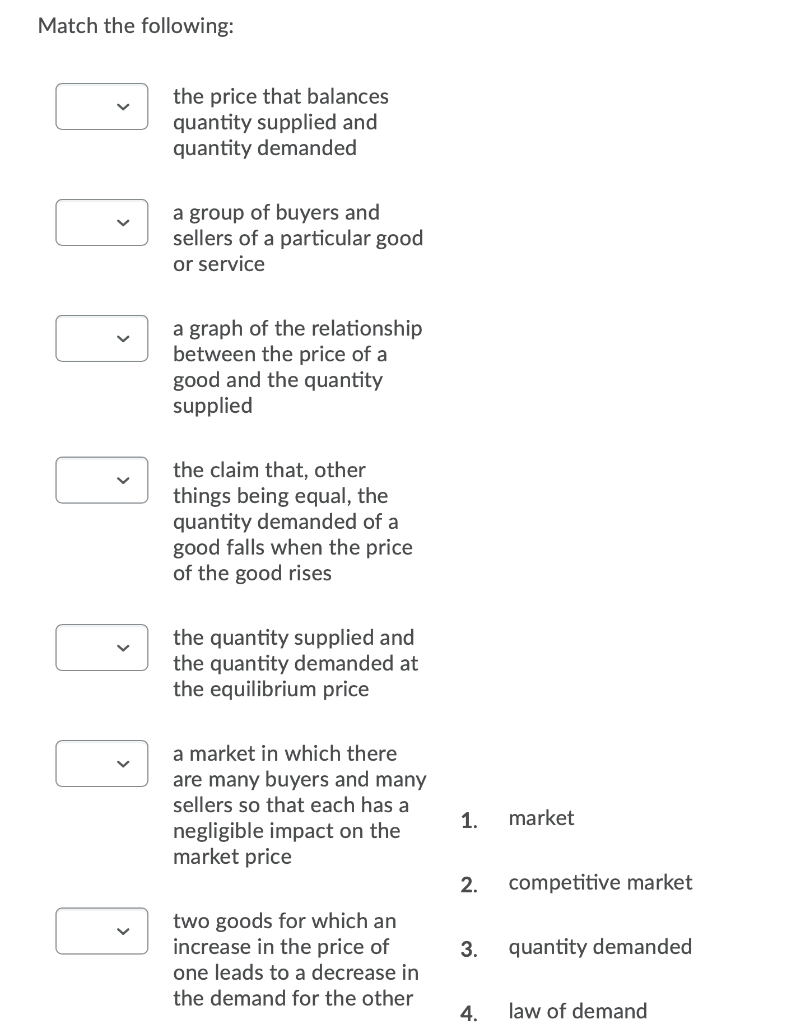Select the answer option 'quantity demanded'
Screen dimensions: 810x1024
click(x=600, y=946)
